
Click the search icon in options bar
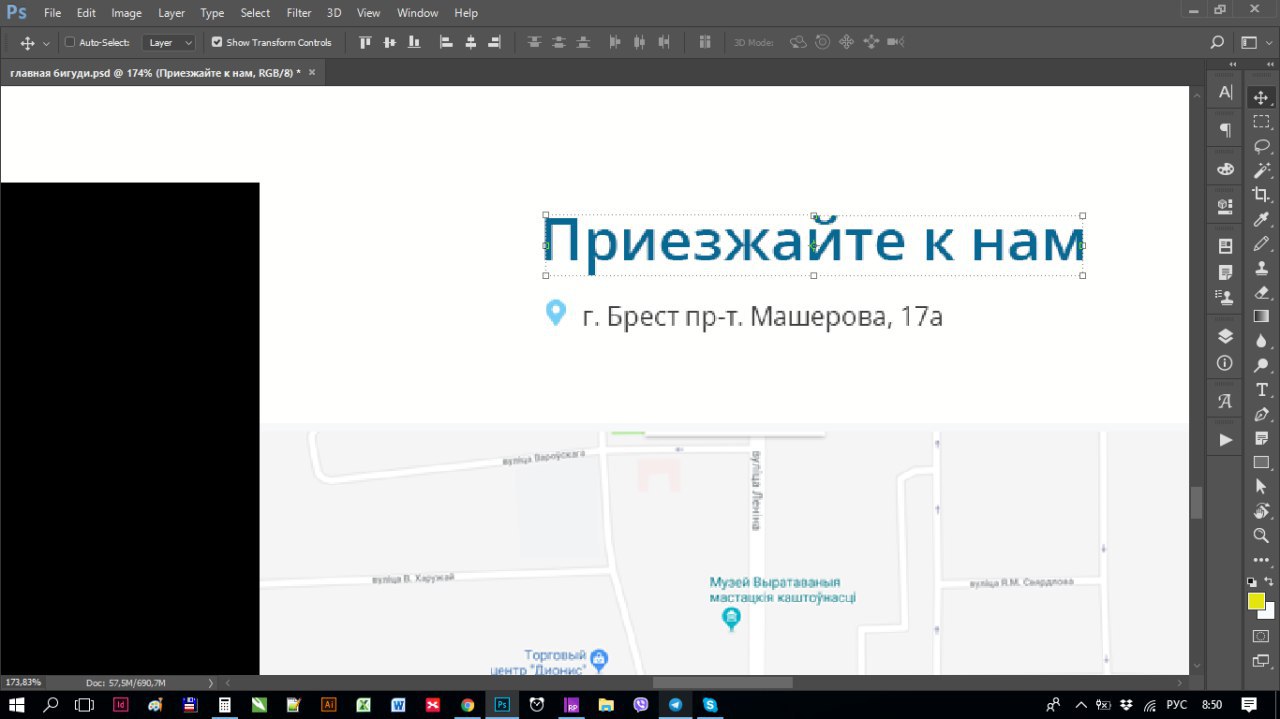pos(1217,43)
